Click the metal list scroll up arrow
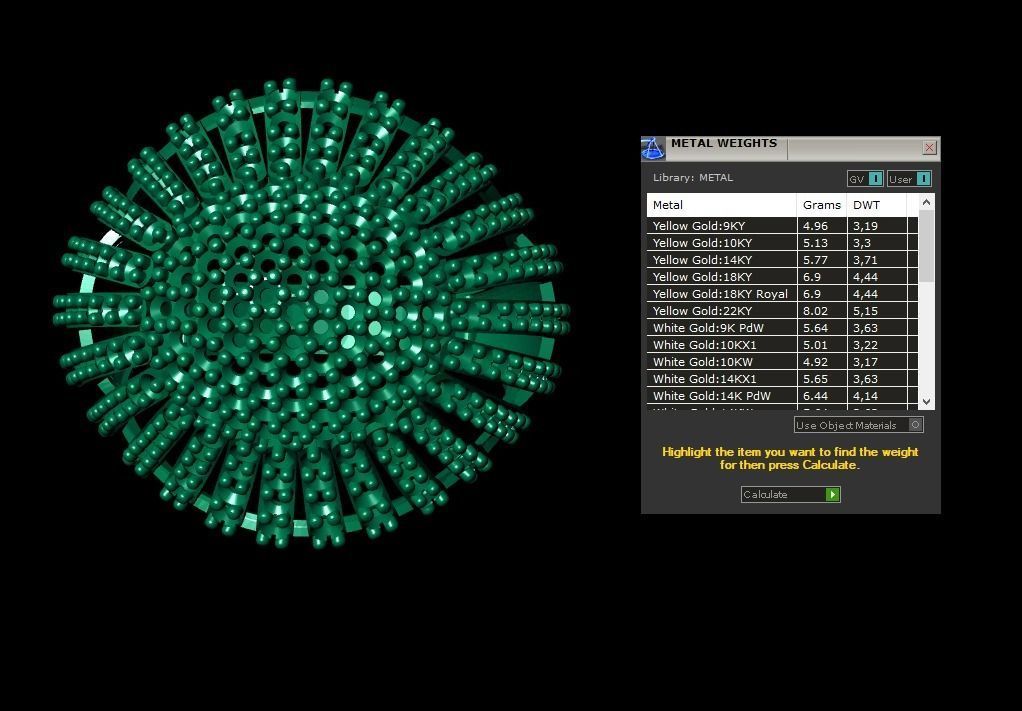This screenshot has height=711, width=1022. (x=926, y=203)
